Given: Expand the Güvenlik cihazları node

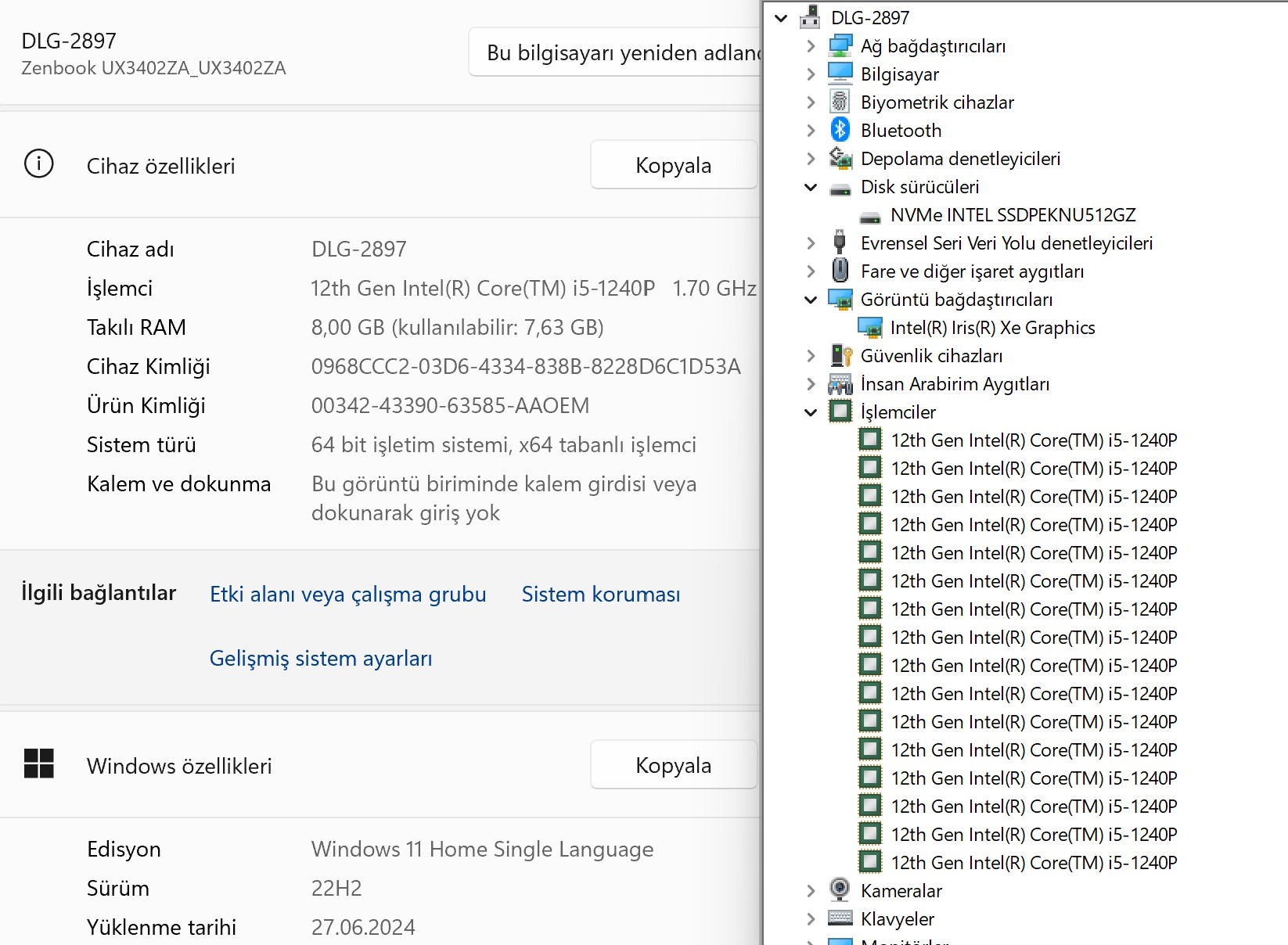Looking at the screenshot, I should [x=811, y=356].
